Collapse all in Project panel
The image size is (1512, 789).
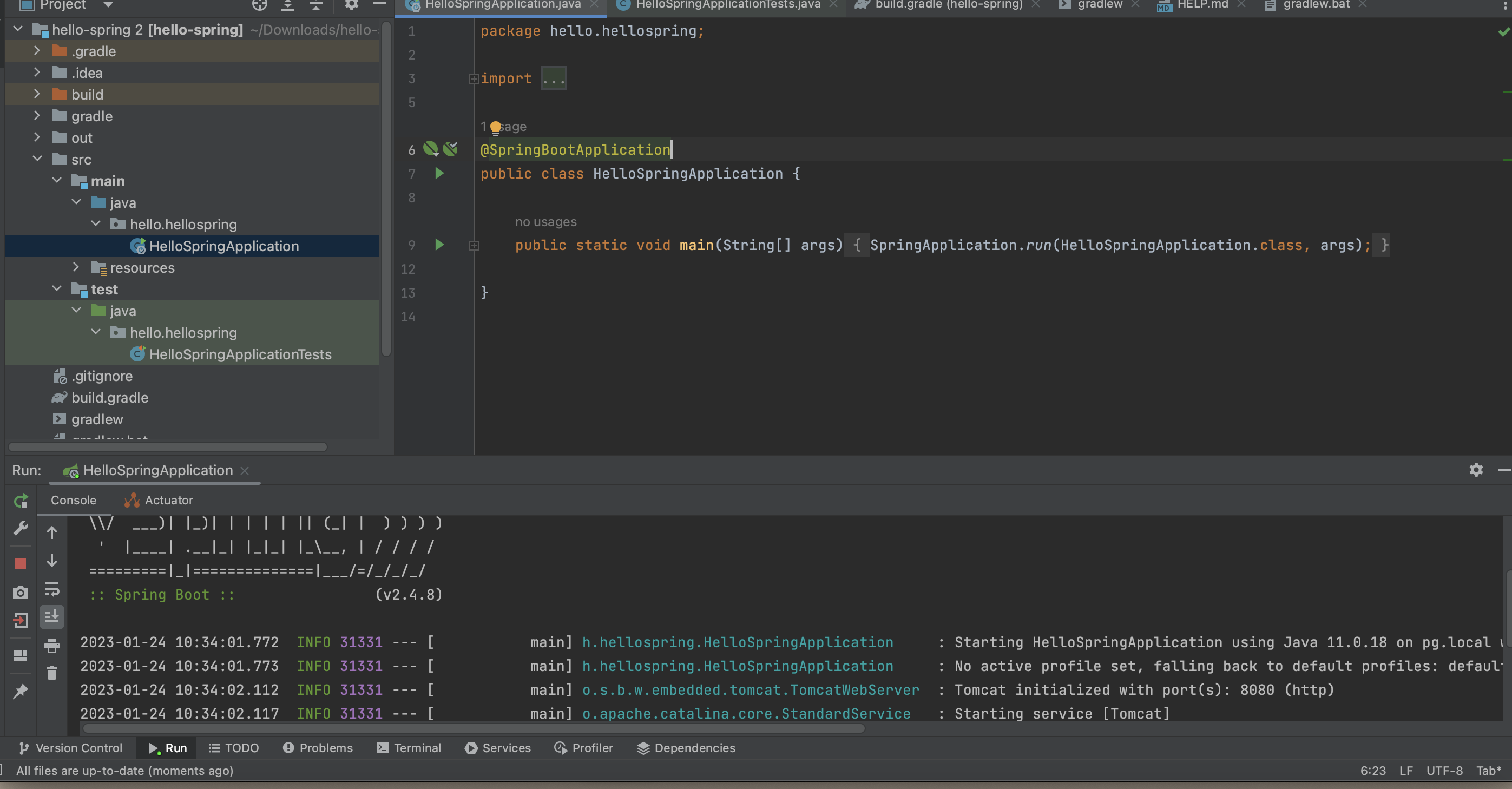point(316,5)
